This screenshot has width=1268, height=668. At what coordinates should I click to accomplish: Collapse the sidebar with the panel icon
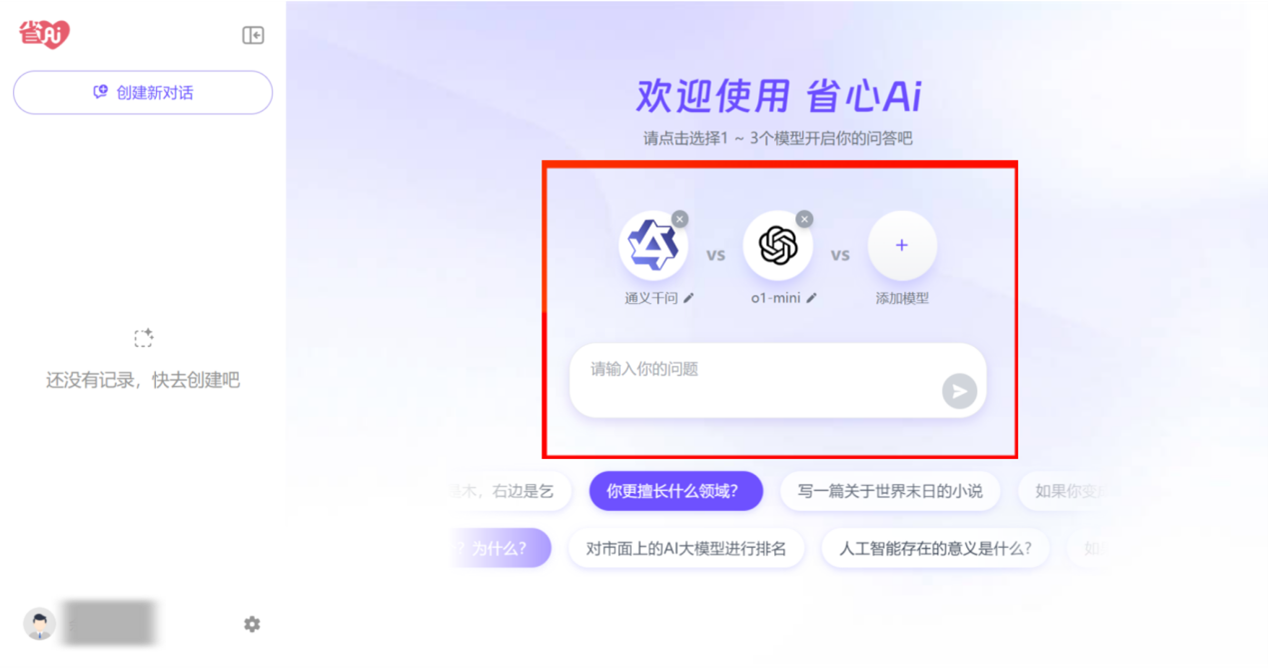253,35
